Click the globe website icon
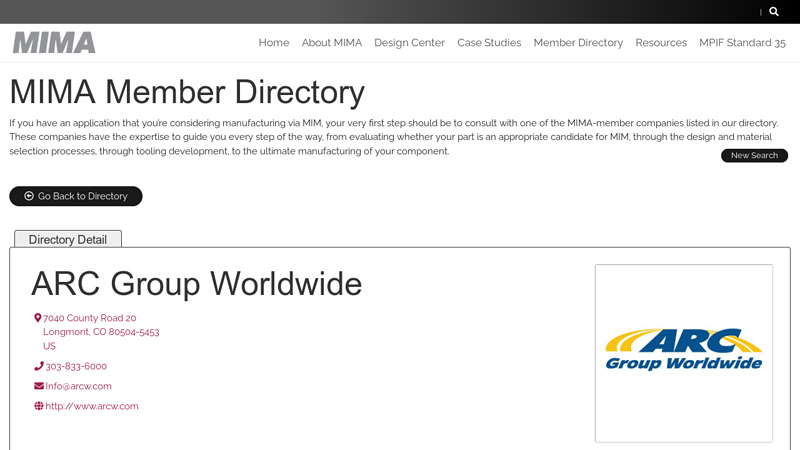 pos(39,406)
